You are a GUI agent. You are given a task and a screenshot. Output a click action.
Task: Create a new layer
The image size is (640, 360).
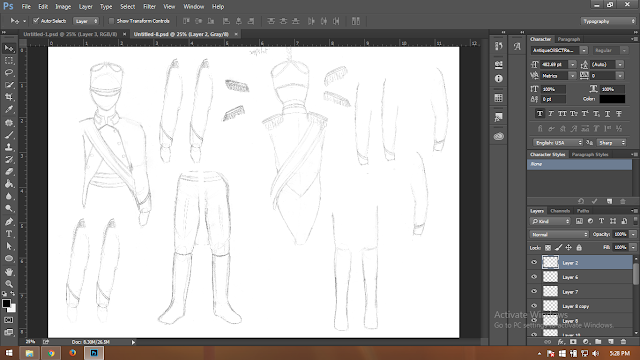611,342
